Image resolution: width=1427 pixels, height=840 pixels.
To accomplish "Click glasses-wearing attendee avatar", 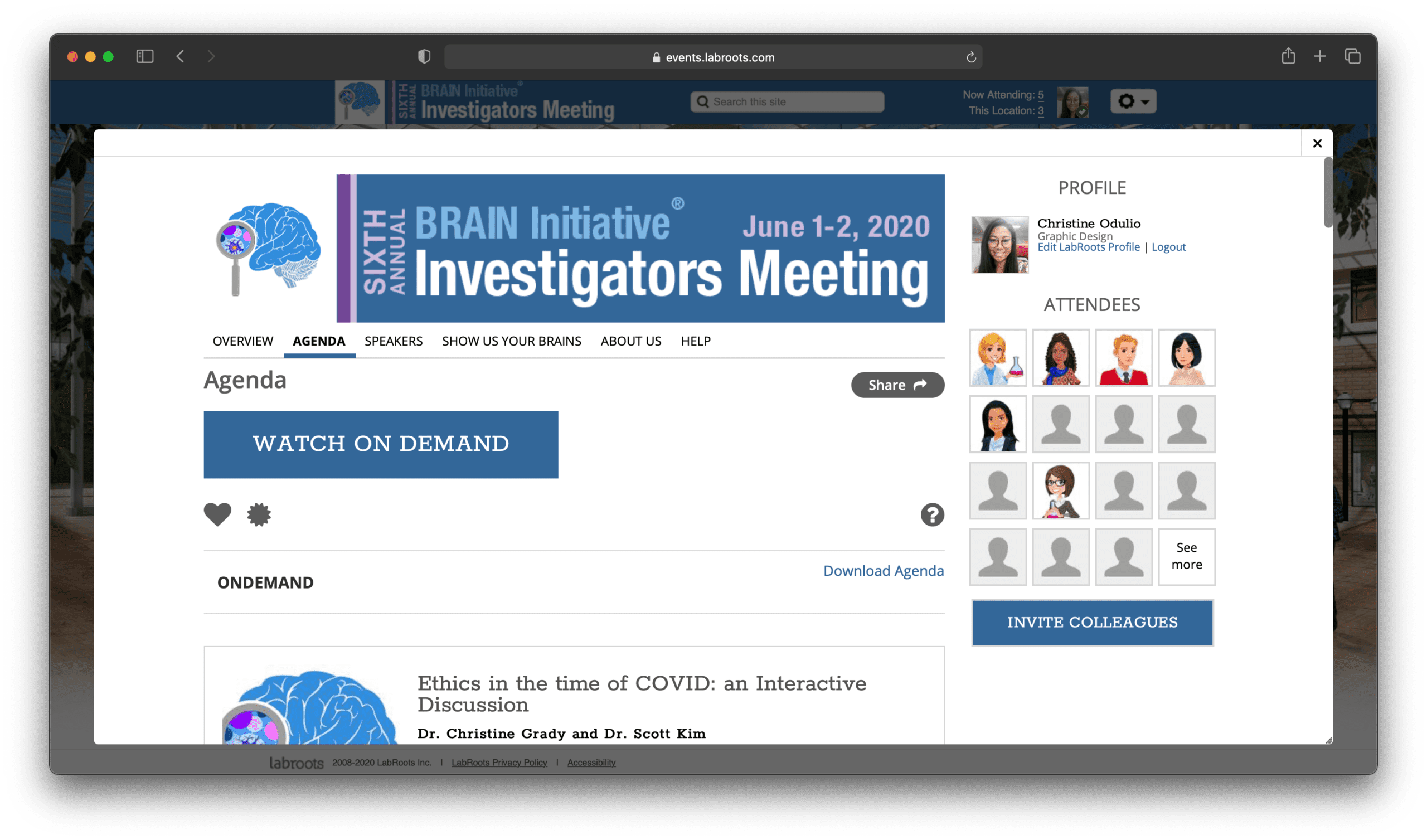I will [1061, 490].
